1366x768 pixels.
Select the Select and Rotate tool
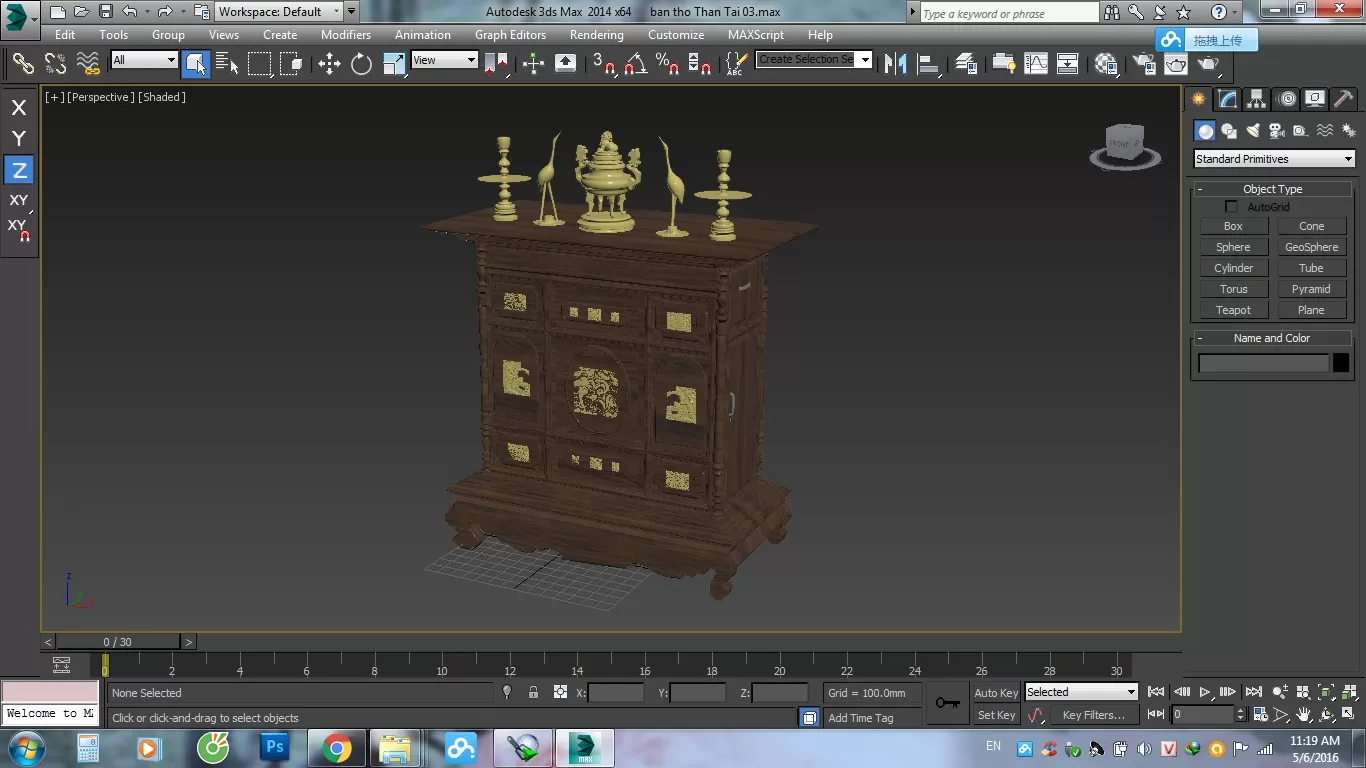click(x=360, y=64)
